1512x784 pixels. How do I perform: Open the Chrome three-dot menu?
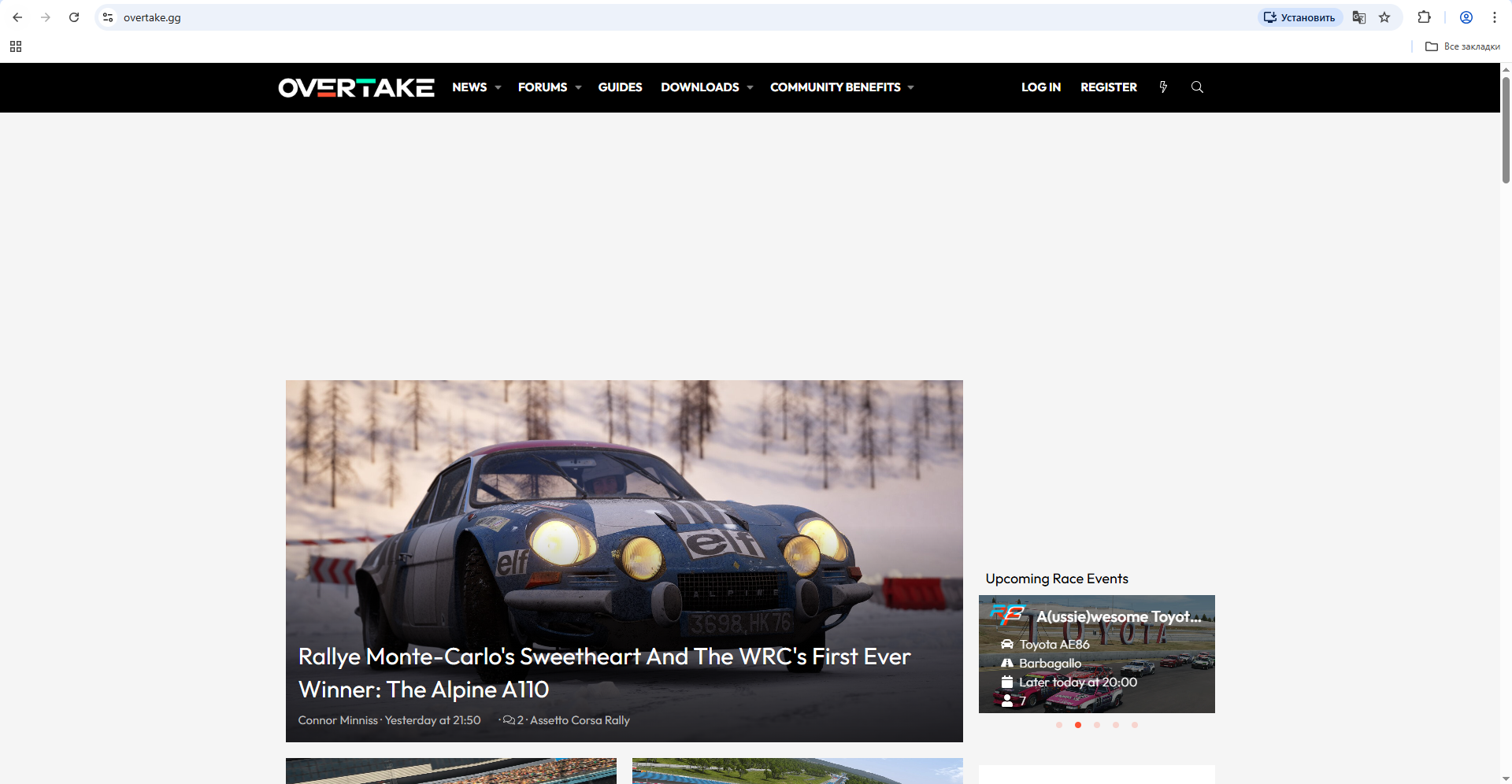pos(1495,17)
